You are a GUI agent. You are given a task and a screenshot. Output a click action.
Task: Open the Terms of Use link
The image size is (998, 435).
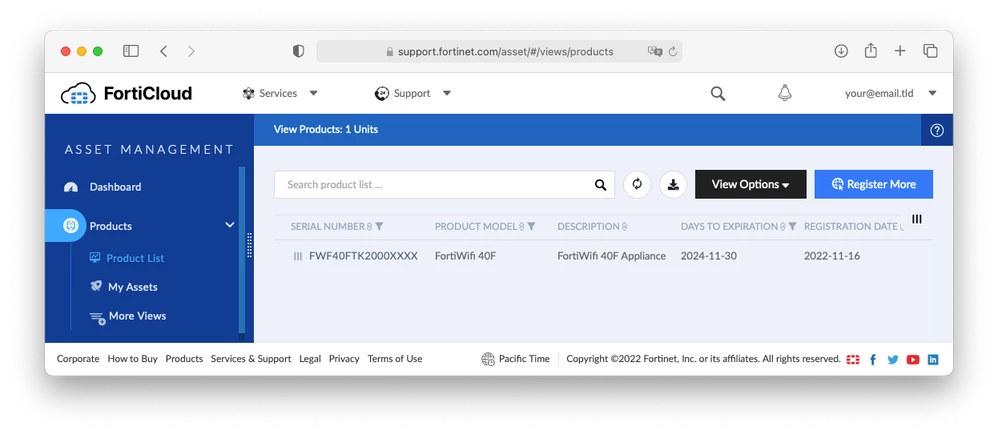pyautogui.click(x=395, y=359)
